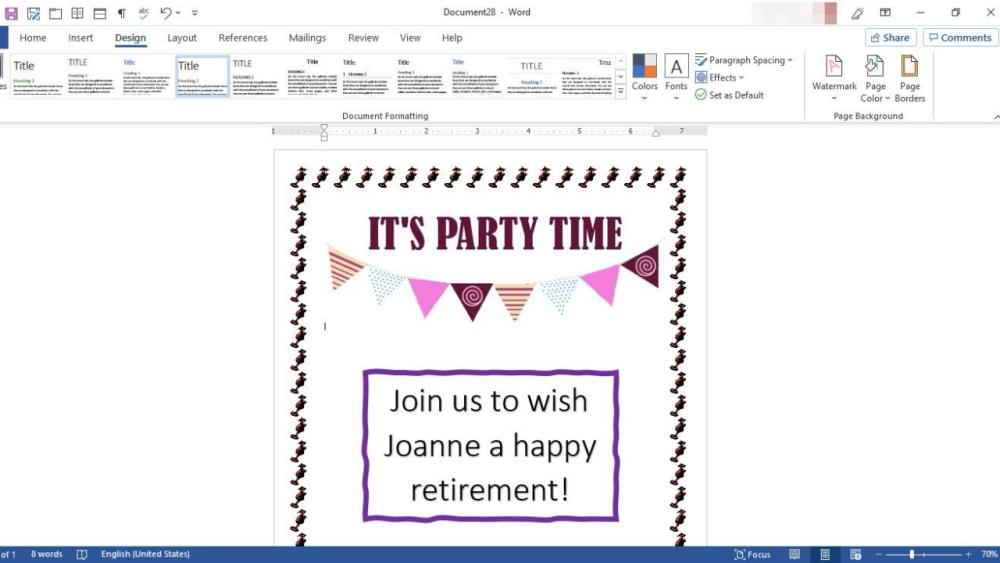The width and height of the screenshot is (1000, 563).
Task: Click the Save icon in the title bar
Action: pos(11,13)
